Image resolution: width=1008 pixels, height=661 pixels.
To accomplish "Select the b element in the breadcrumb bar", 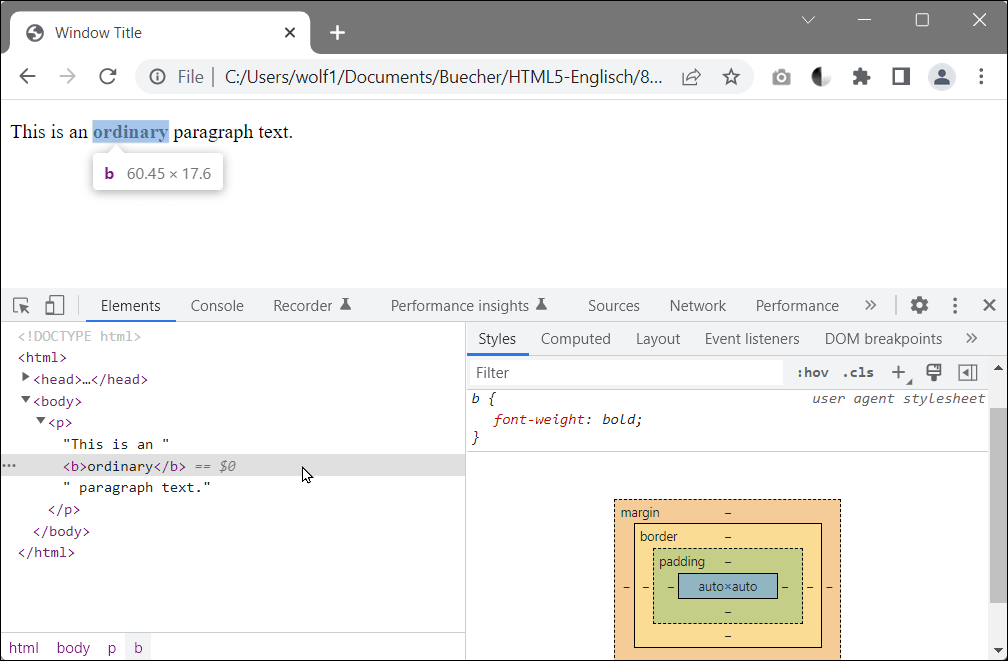I will coord(137,647).
